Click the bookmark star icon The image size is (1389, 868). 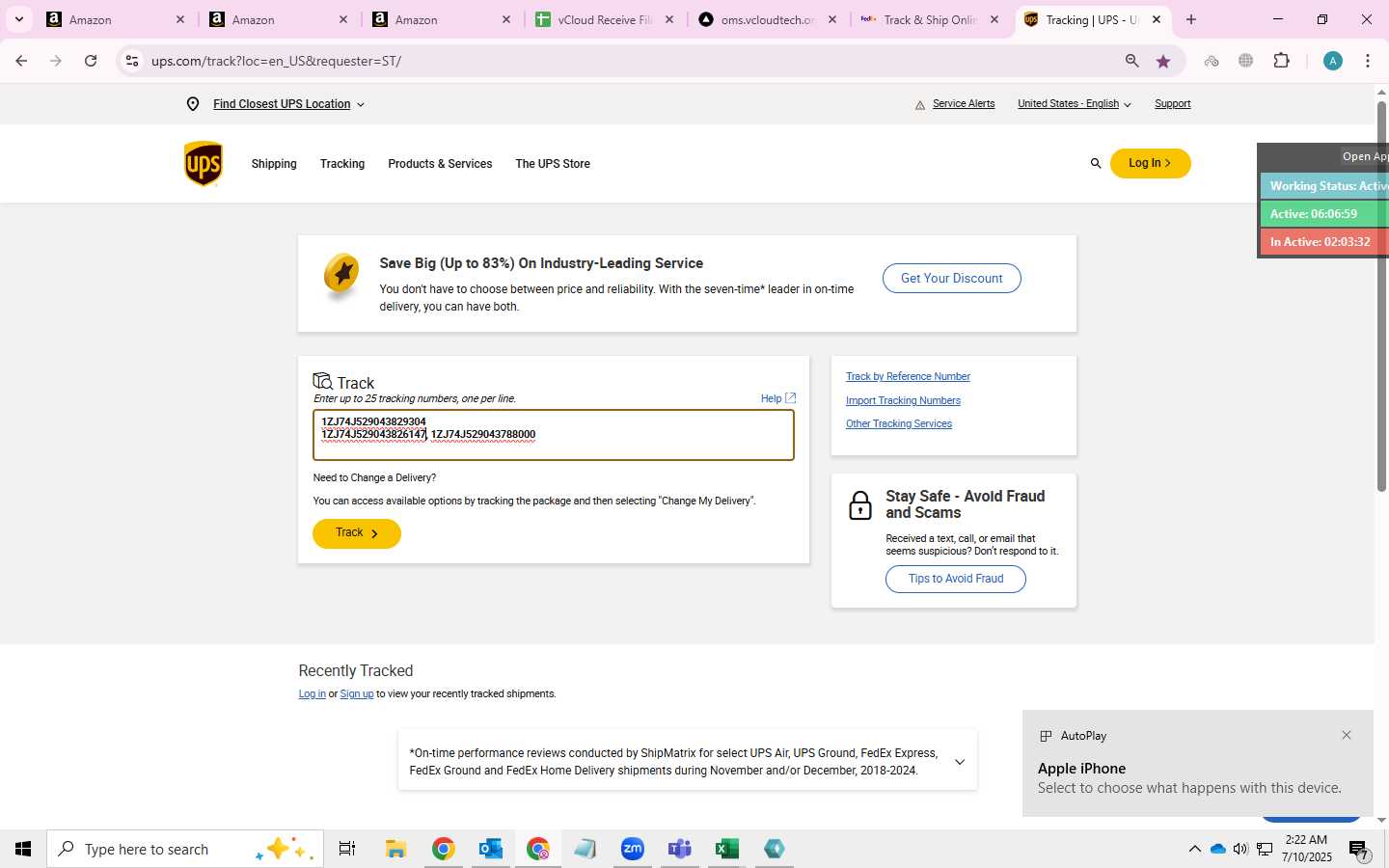(x=1163, y=61)
